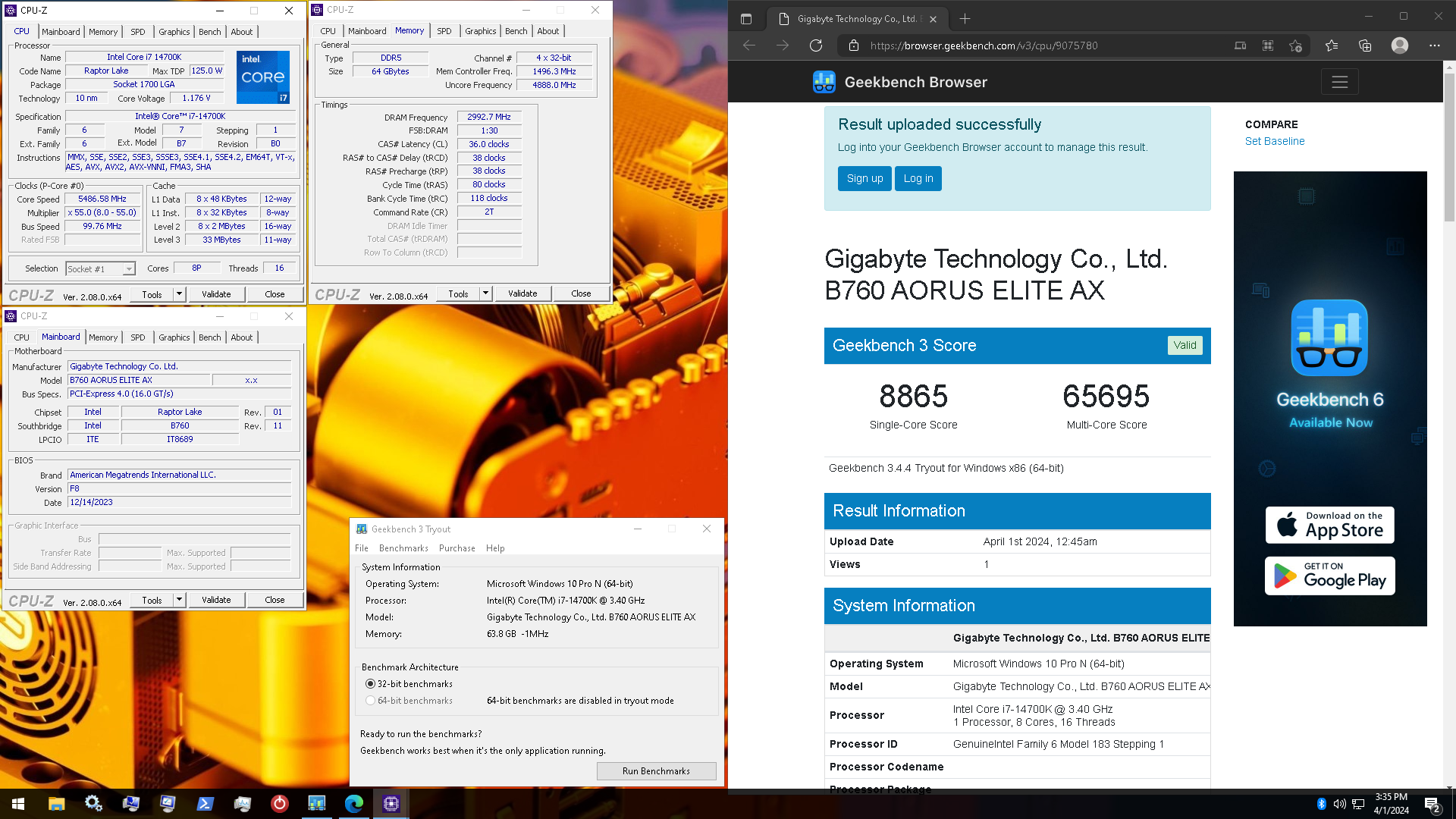Open the Purchase menu in Geekbench
The image size is (1456, 819).
pos(457,548)
